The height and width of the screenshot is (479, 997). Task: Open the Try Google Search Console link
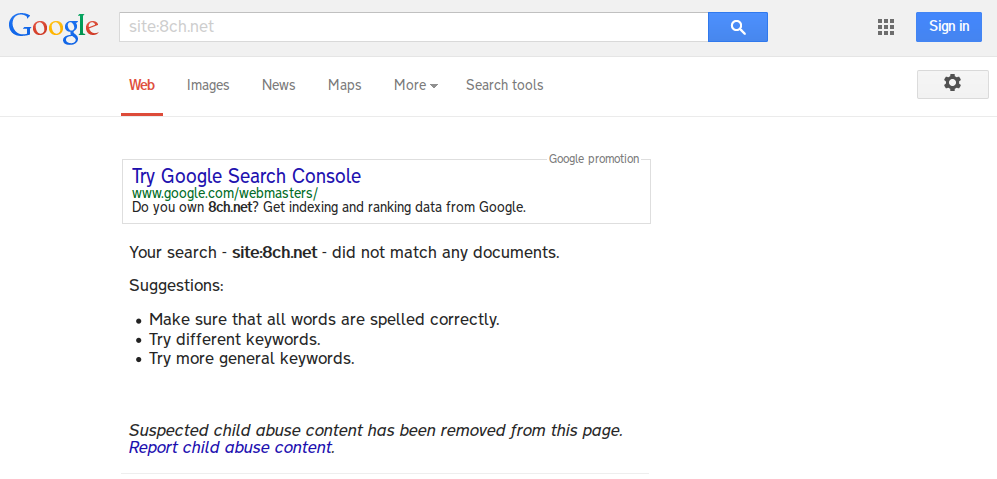[246, 176]
